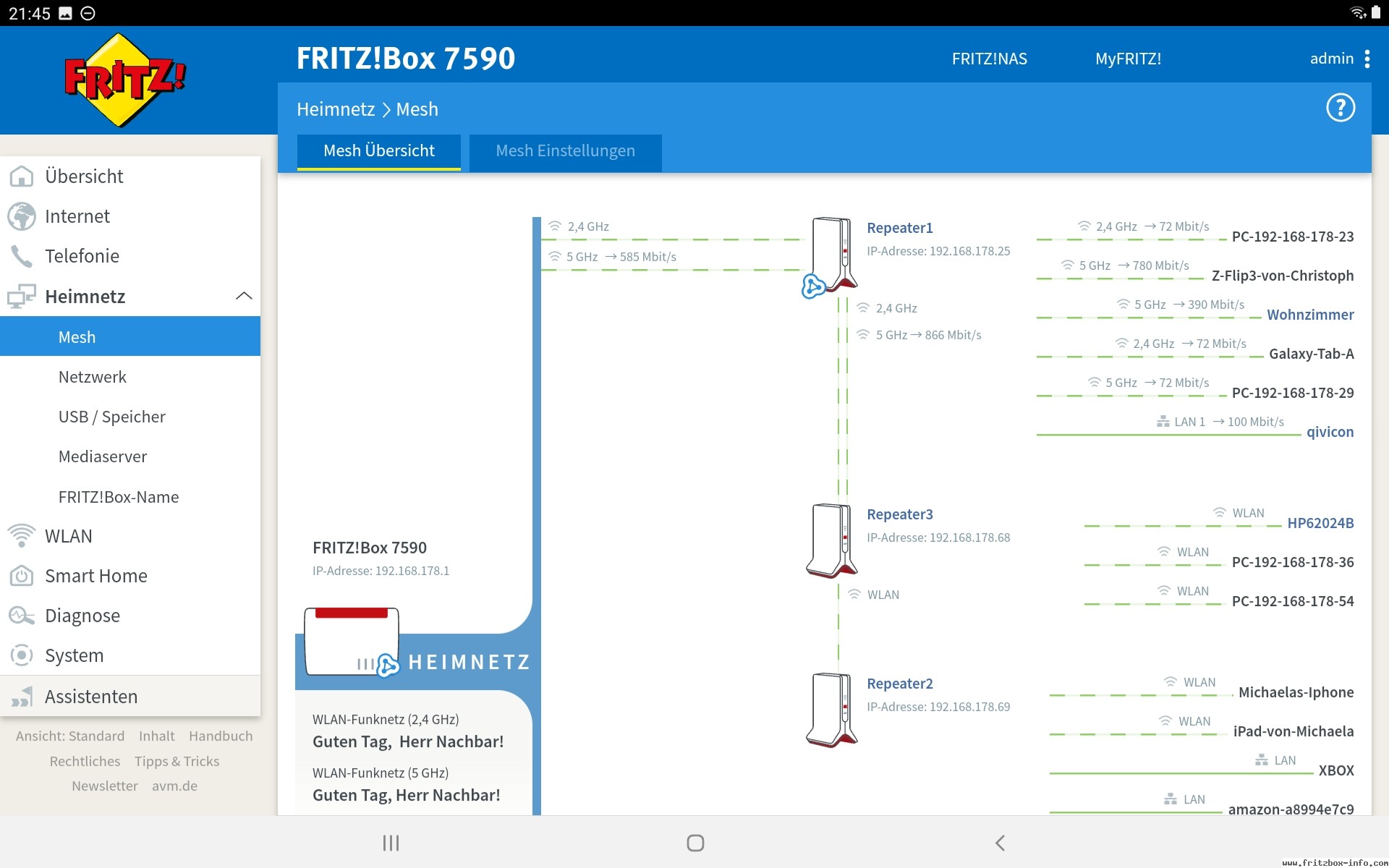
Task: Open the help question mark icon
Action: tap(1340, 109)
